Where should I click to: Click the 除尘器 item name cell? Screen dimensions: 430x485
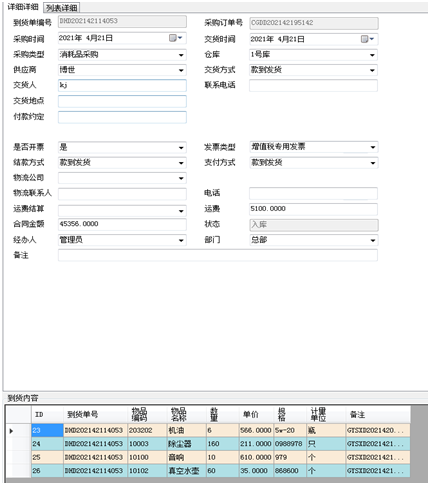tap(186, 444)
